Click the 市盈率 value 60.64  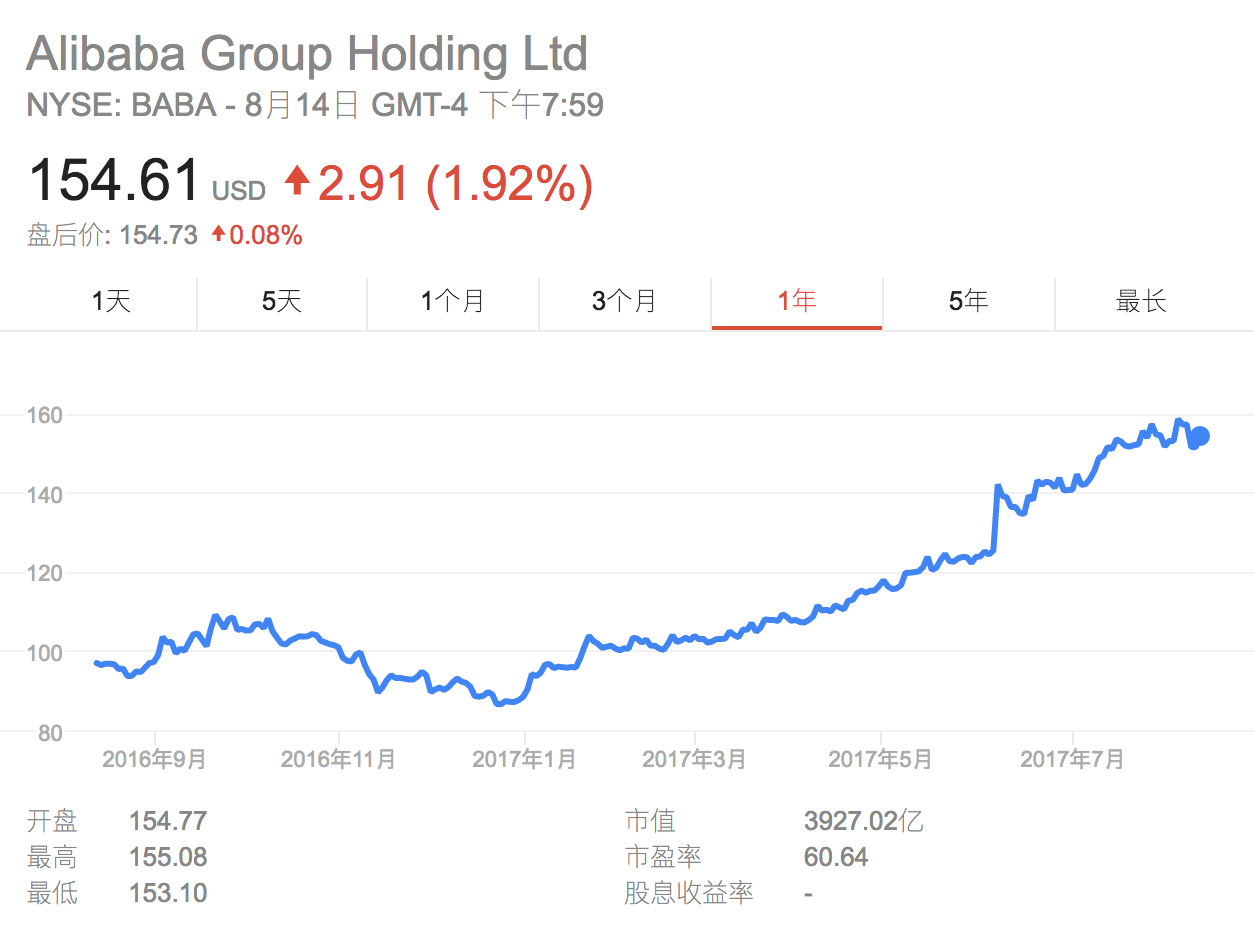pyautogui.click(x=836, y=857)
